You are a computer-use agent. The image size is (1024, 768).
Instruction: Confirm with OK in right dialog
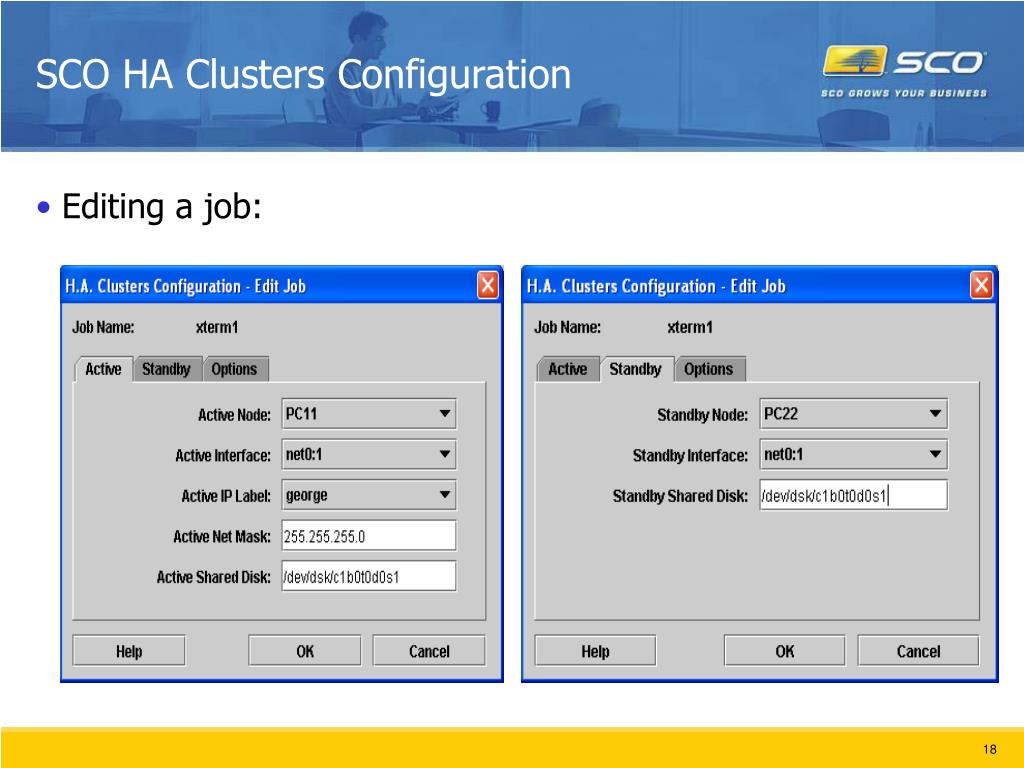tap(784, 650)
